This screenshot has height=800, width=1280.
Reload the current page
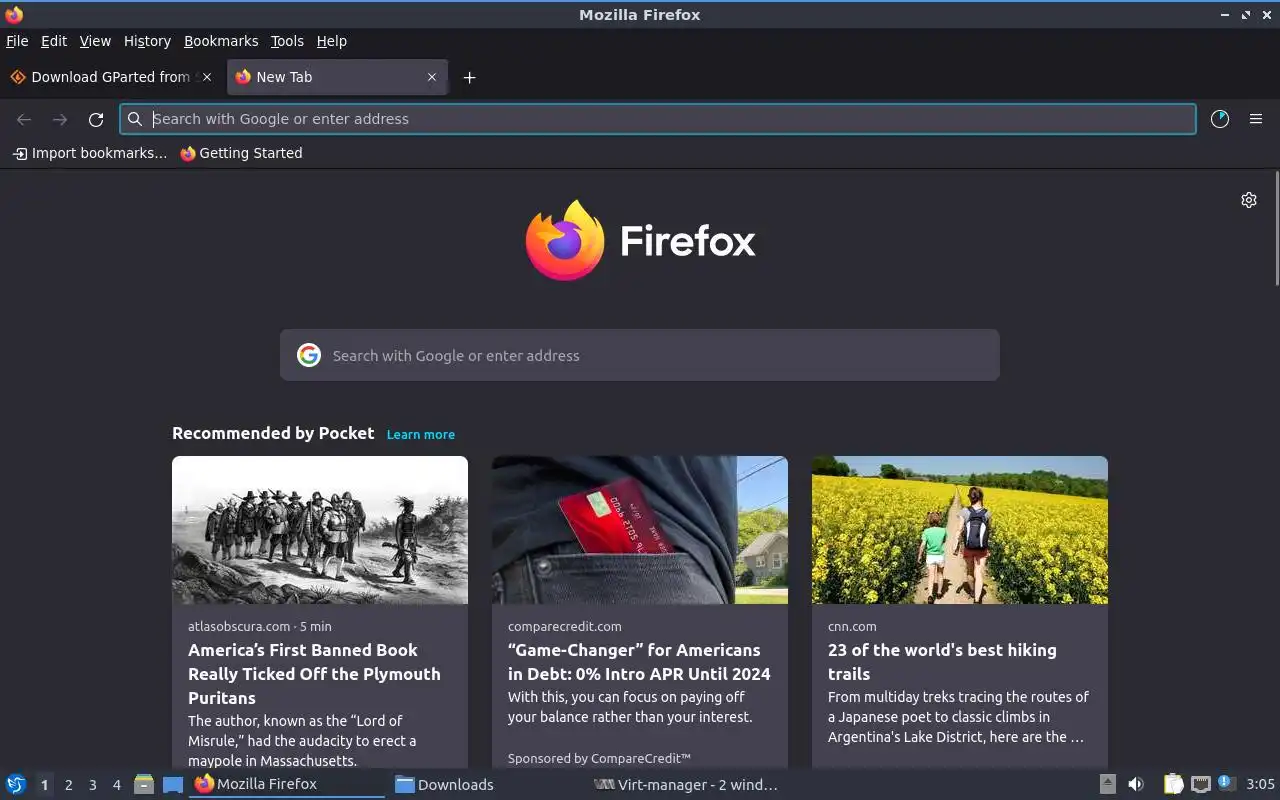(96, 119)
